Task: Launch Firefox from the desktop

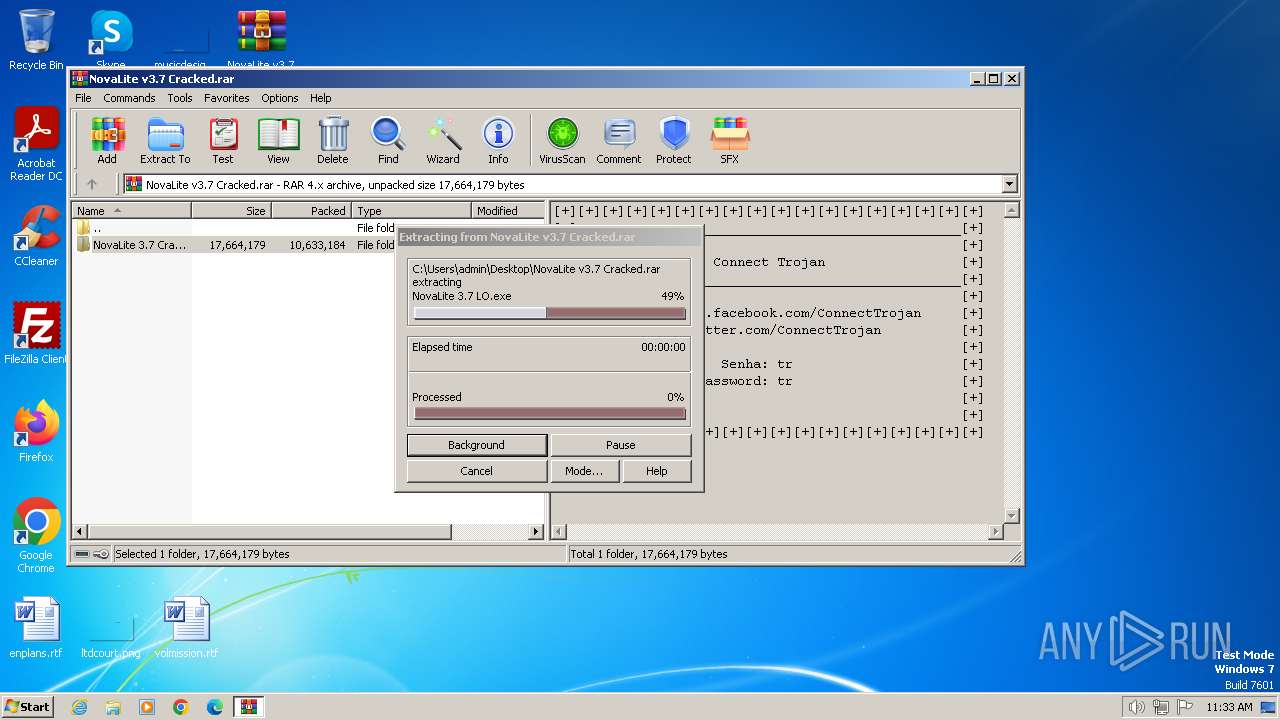Action: click(36, 432)
